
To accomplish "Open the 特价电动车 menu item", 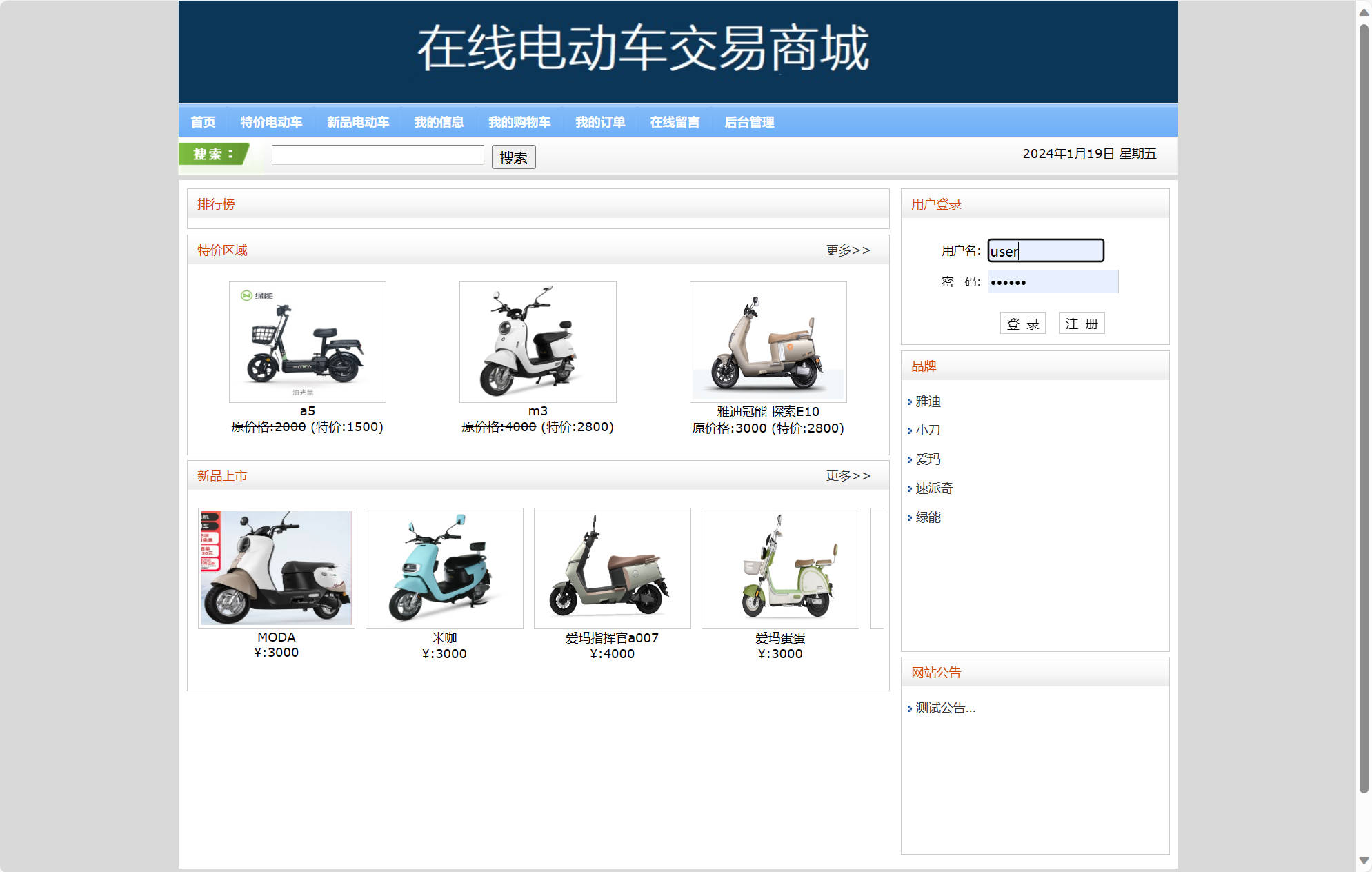I will 270,122.
